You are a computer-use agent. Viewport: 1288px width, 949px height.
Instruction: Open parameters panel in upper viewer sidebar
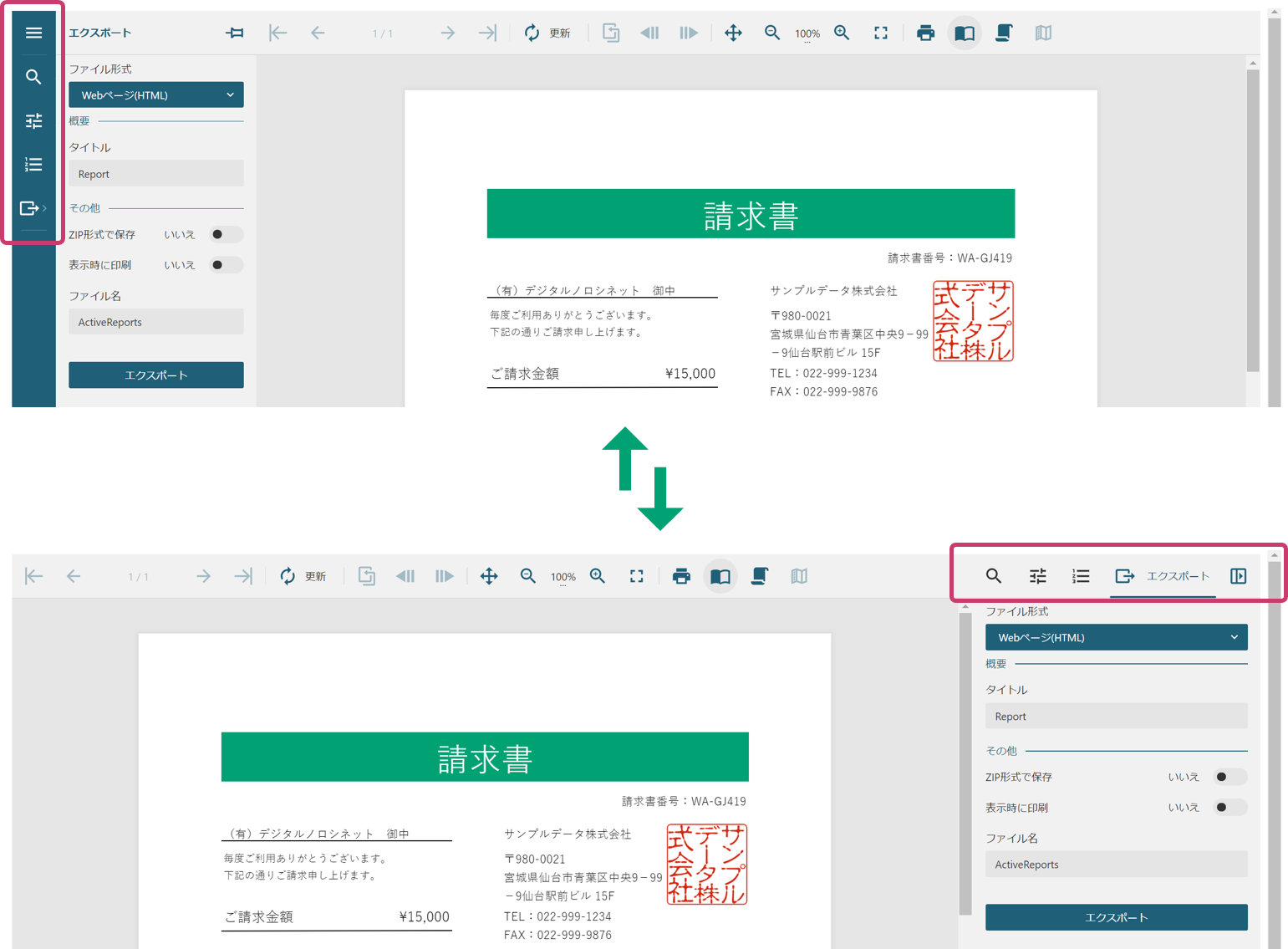[33, 121]
